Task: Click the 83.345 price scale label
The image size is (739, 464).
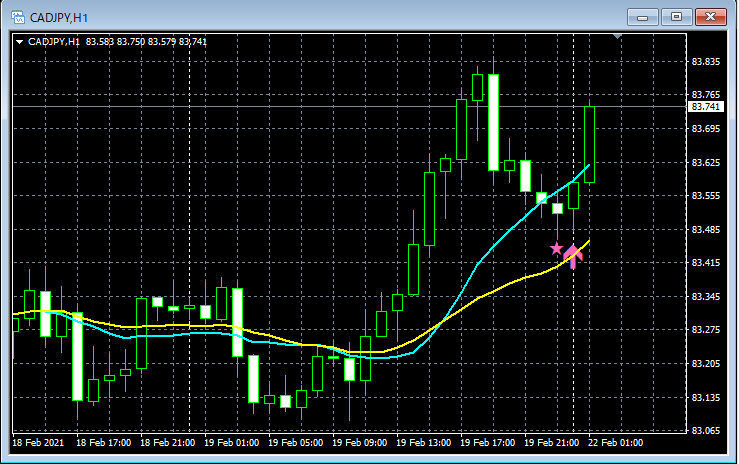Action: [706, 296]
